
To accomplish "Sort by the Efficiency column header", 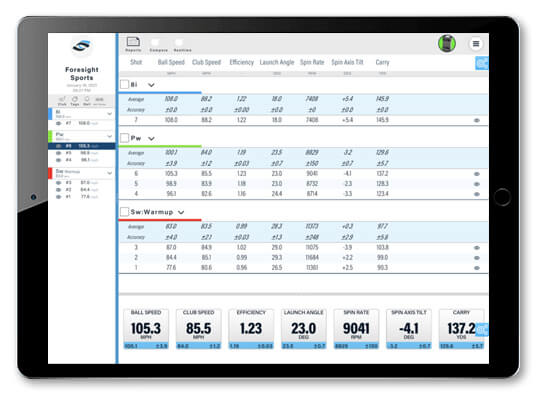I will point(242,62).
